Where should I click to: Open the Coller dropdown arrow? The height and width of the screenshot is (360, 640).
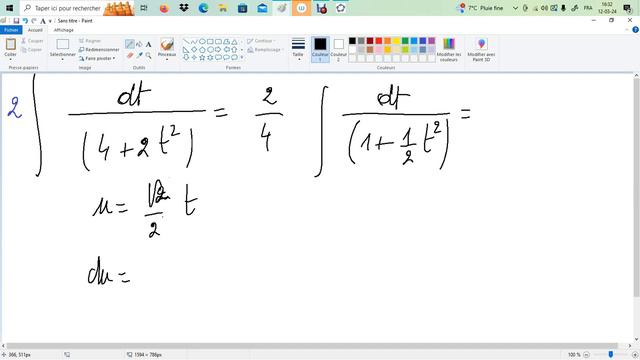11,60
